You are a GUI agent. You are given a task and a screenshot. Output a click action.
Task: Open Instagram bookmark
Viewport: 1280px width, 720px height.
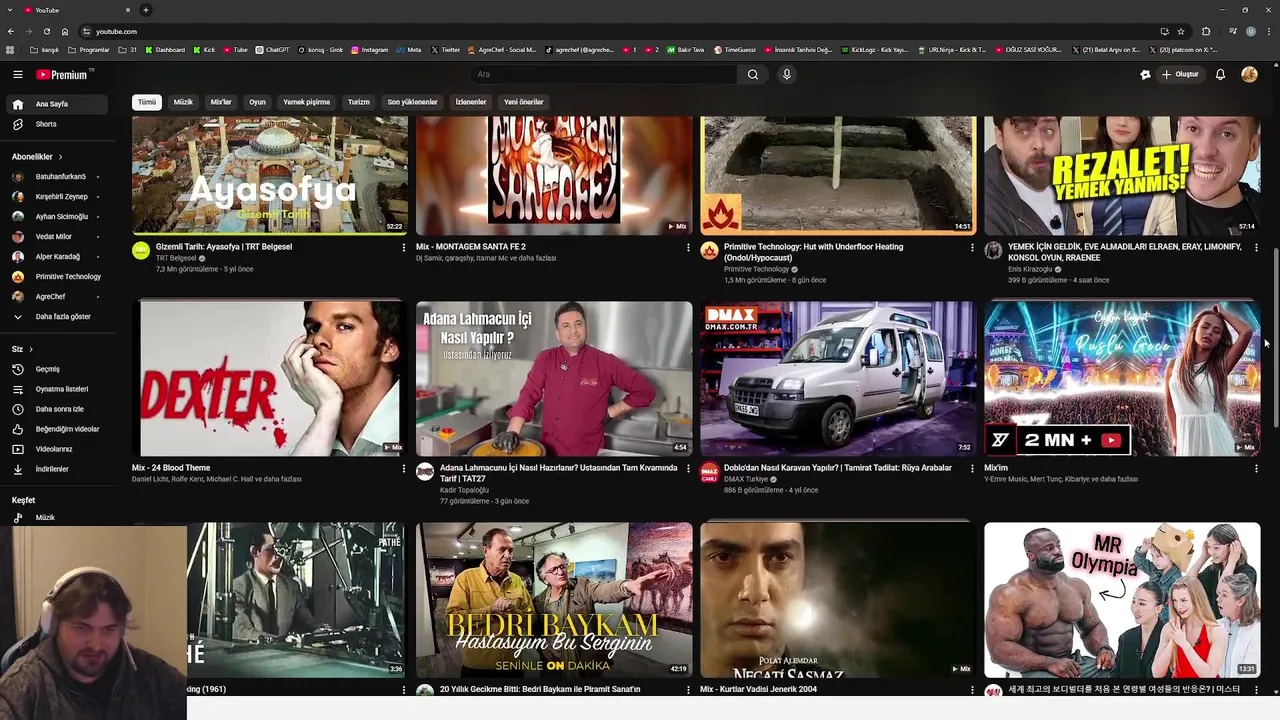pyautogui.click(x=370, y=49)
